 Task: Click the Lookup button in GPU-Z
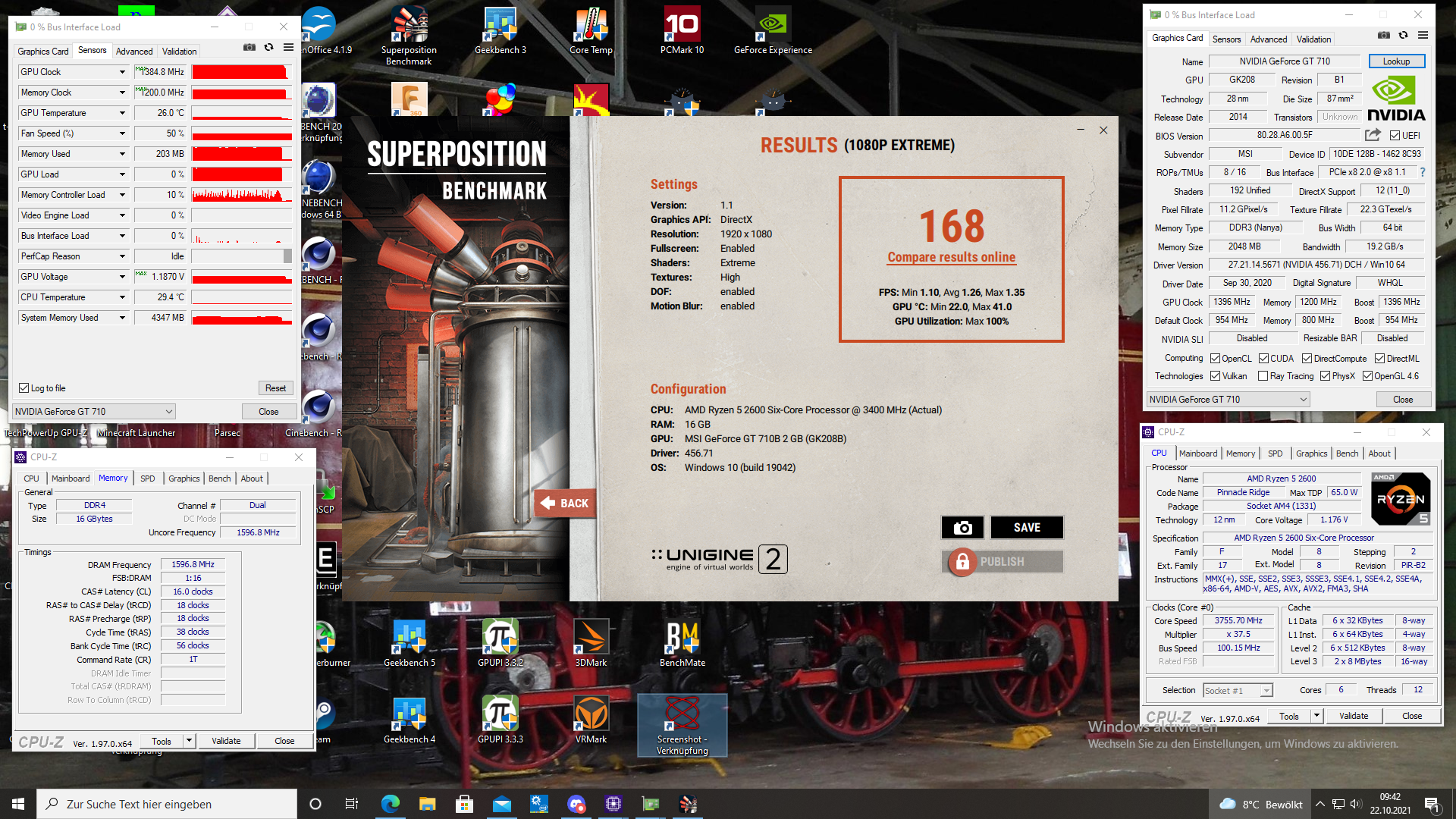1396,61
